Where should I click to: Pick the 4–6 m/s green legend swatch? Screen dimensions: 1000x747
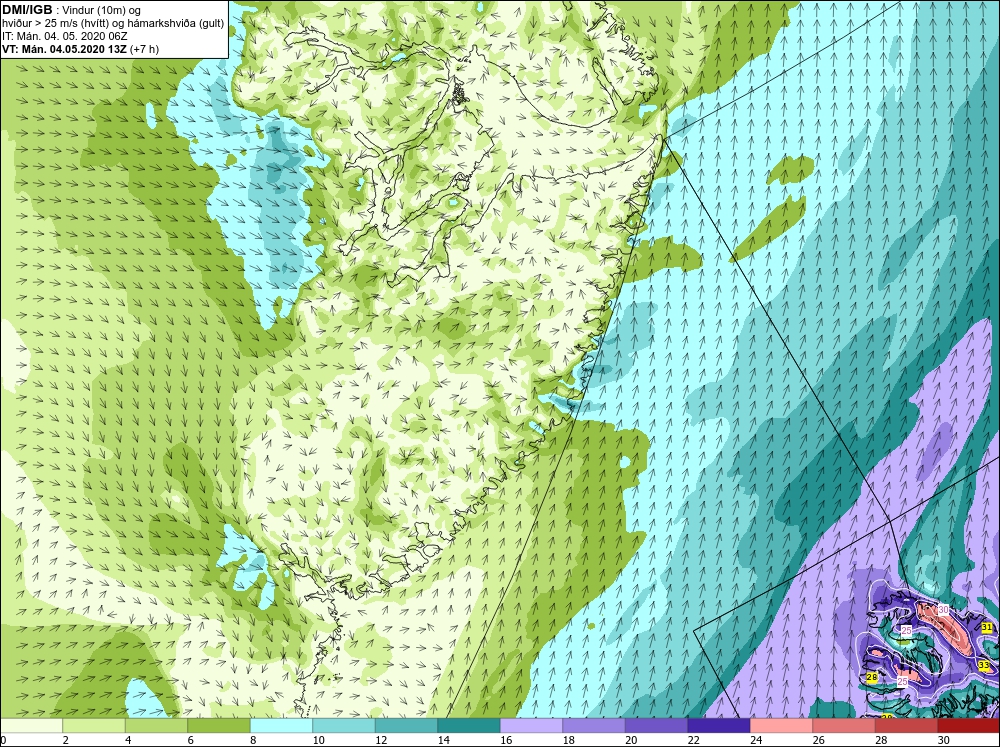pyautogui.click(x=156, y=725)
